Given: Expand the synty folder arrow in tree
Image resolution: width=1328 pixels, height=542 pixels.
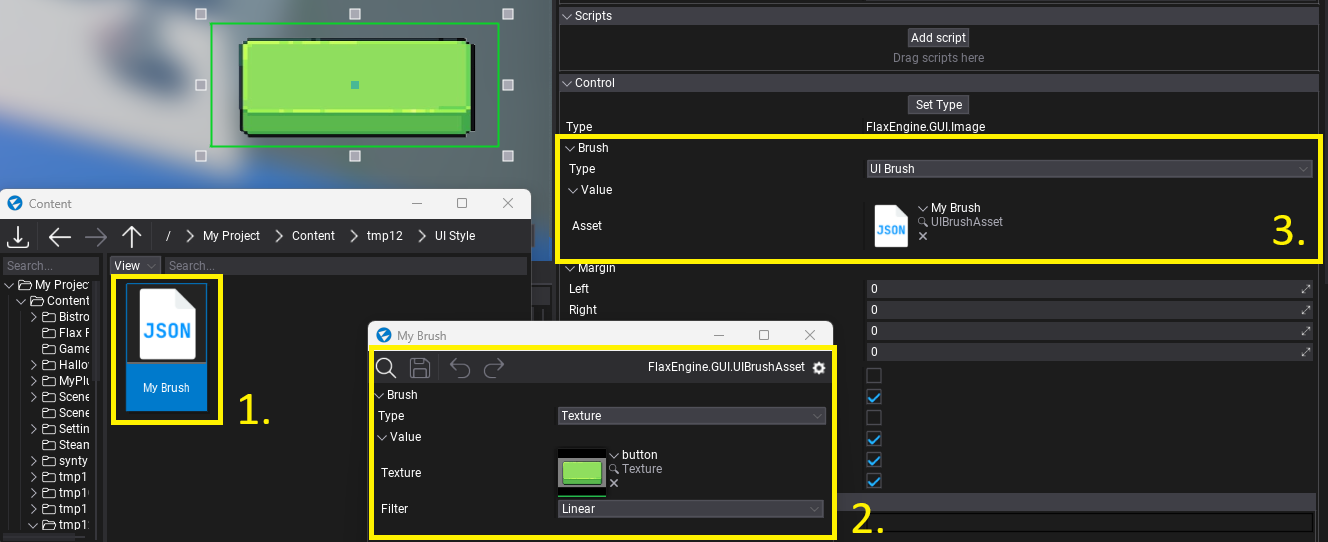Looking at the screenshot, I should [x=34, y=461].
